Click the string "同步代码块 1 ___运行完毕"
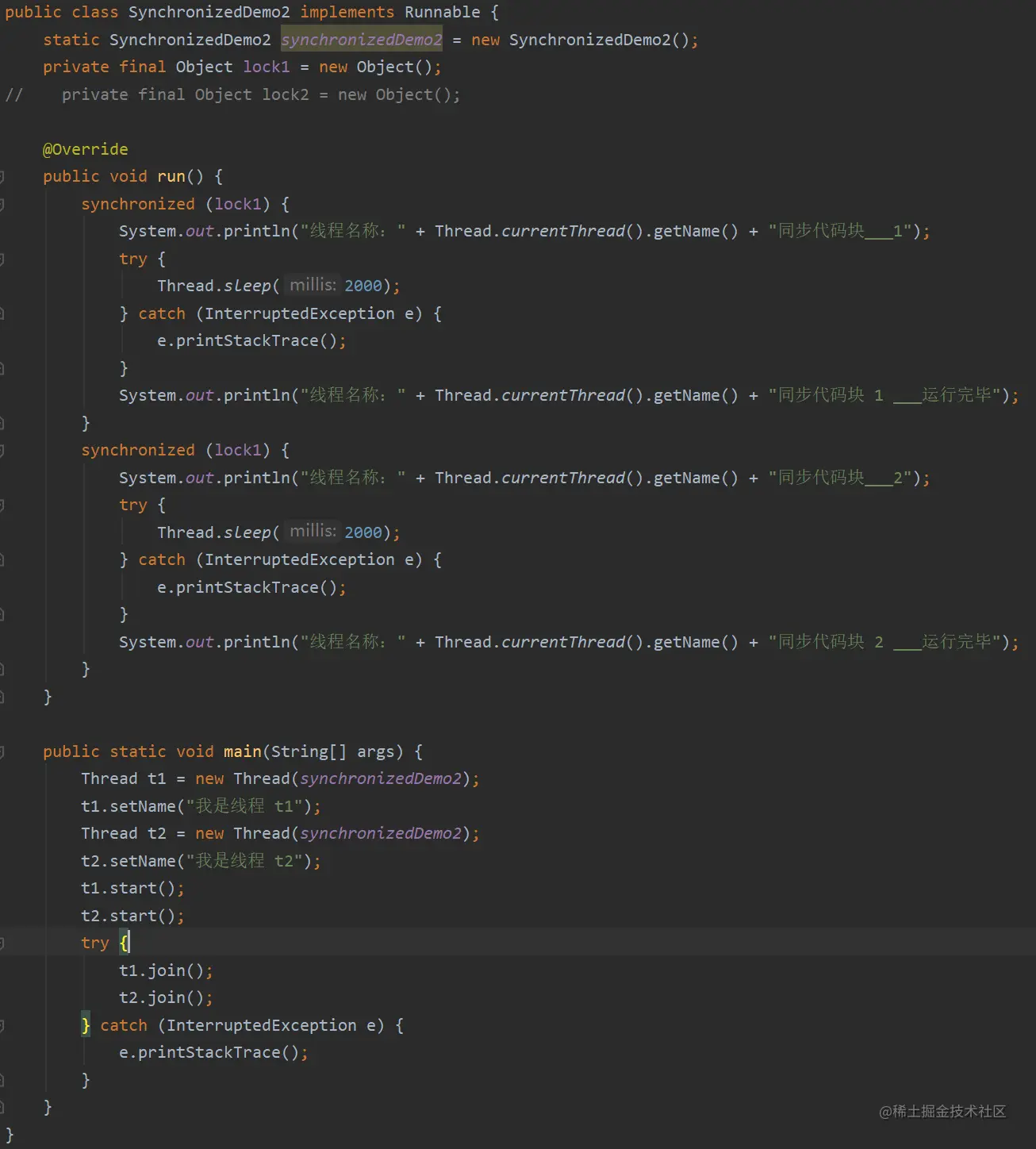Image resolution: width=1036 pixels, height=1149 pixels. (884, 395)
